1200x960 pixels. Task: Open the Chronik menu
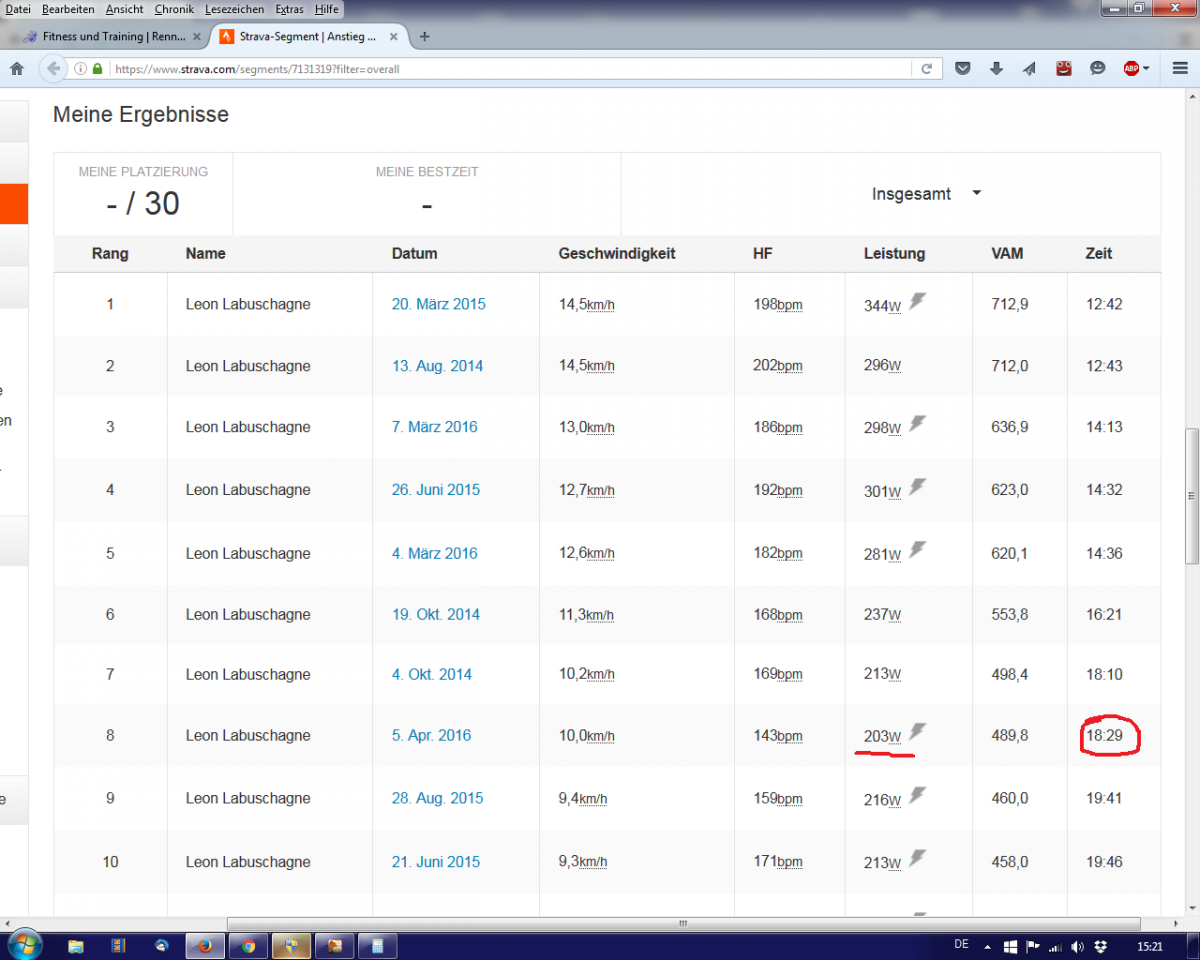[x=175, y=9]
